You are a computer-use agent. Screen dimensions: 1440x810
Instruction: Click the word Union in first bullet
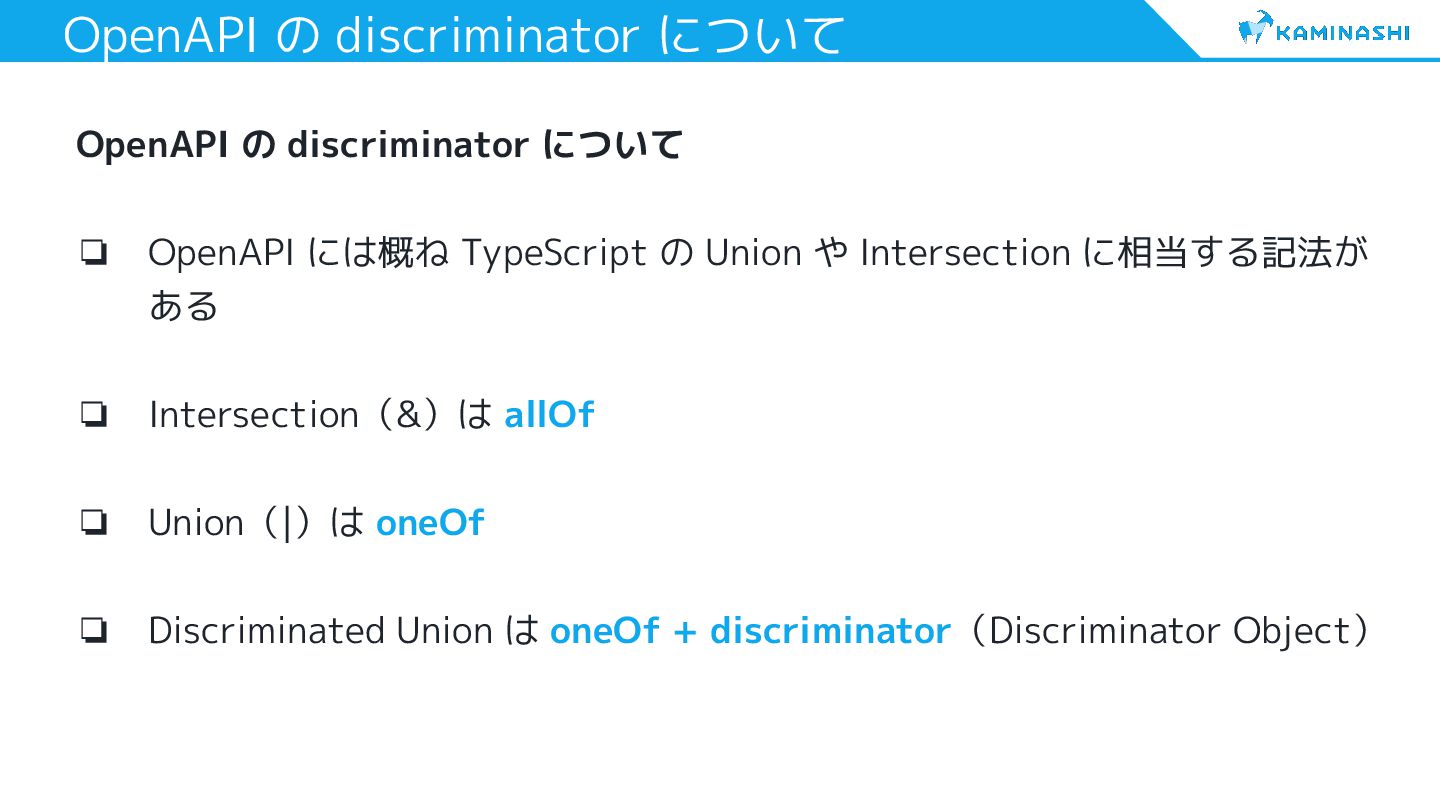(753, 253)
